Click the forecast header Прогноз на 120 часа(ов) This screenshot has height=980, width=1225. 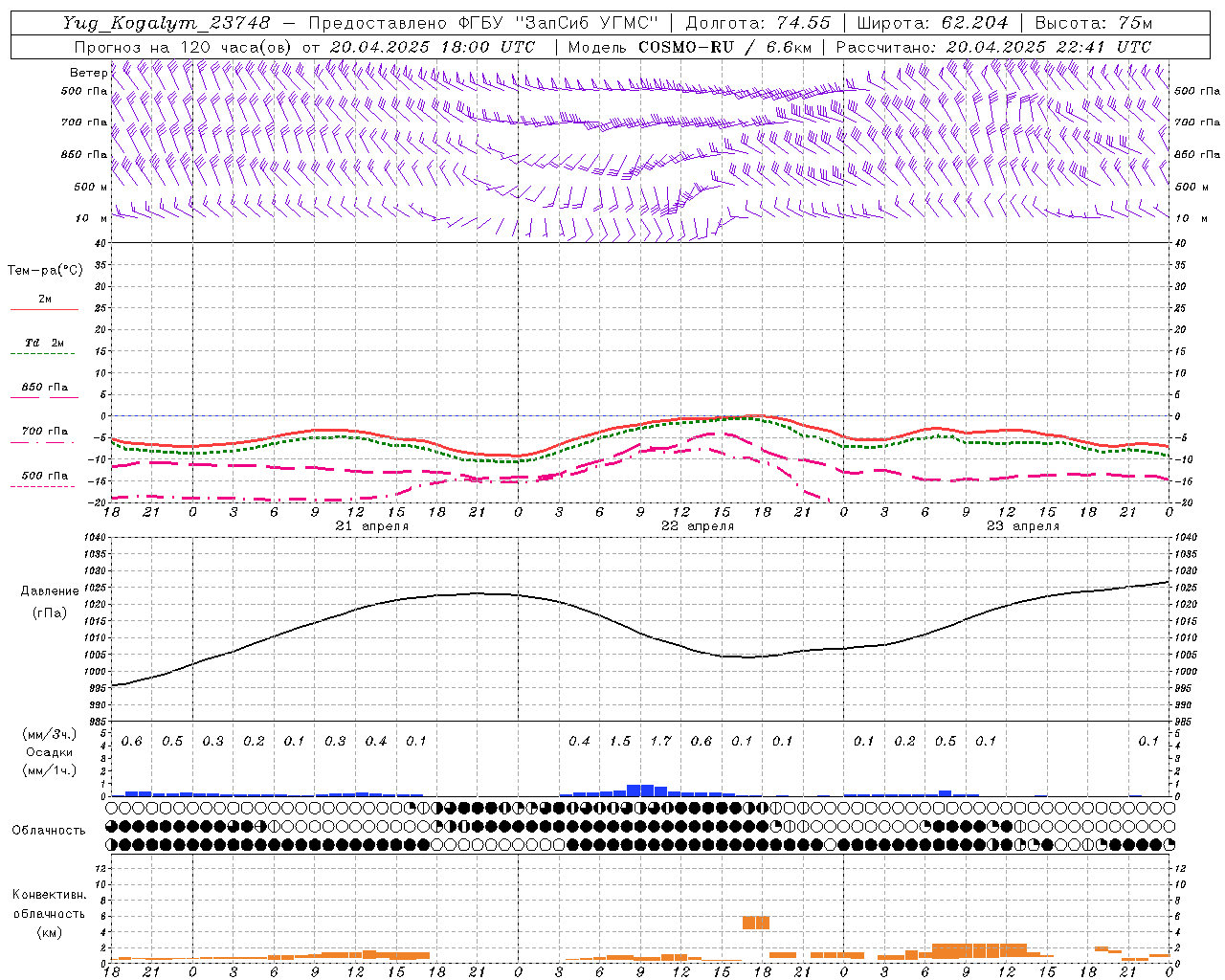pyautogui.click(x=185, y=47)
